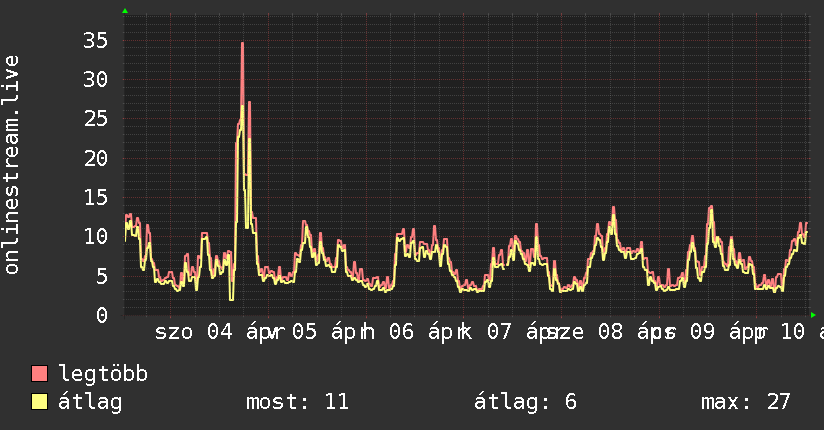Click the green arrow at x-axis end
The width and height of the screenshot is (824, 430).
(x=813, y=315)
